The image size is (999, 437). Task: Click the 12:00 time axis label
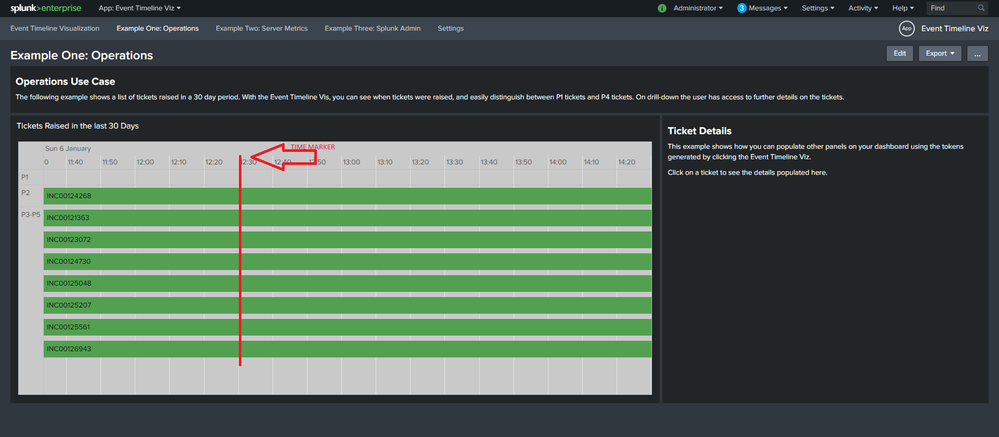pyautogui.click(x=145, y=162)
